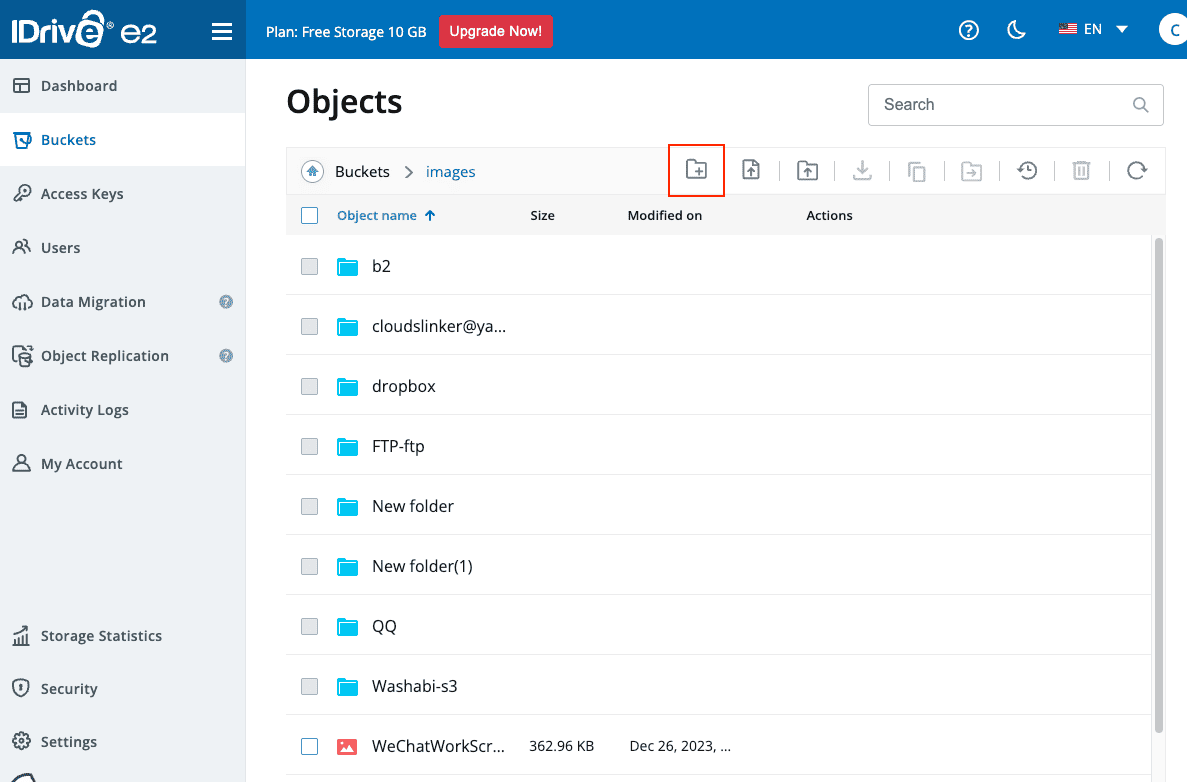Open Activity Logs from the sidebar
The height and width of the screenshot is (782, 1187).
(85, 409)
